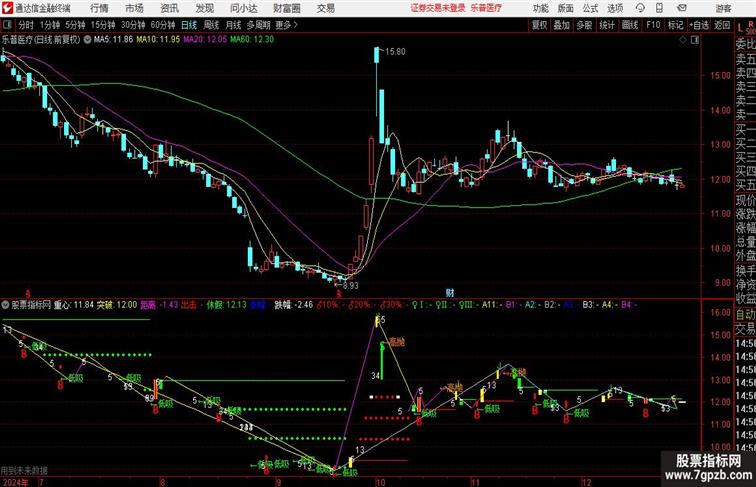Open the 财富圈 menu
Screen dimensions: 756x487
pos(286,8)
